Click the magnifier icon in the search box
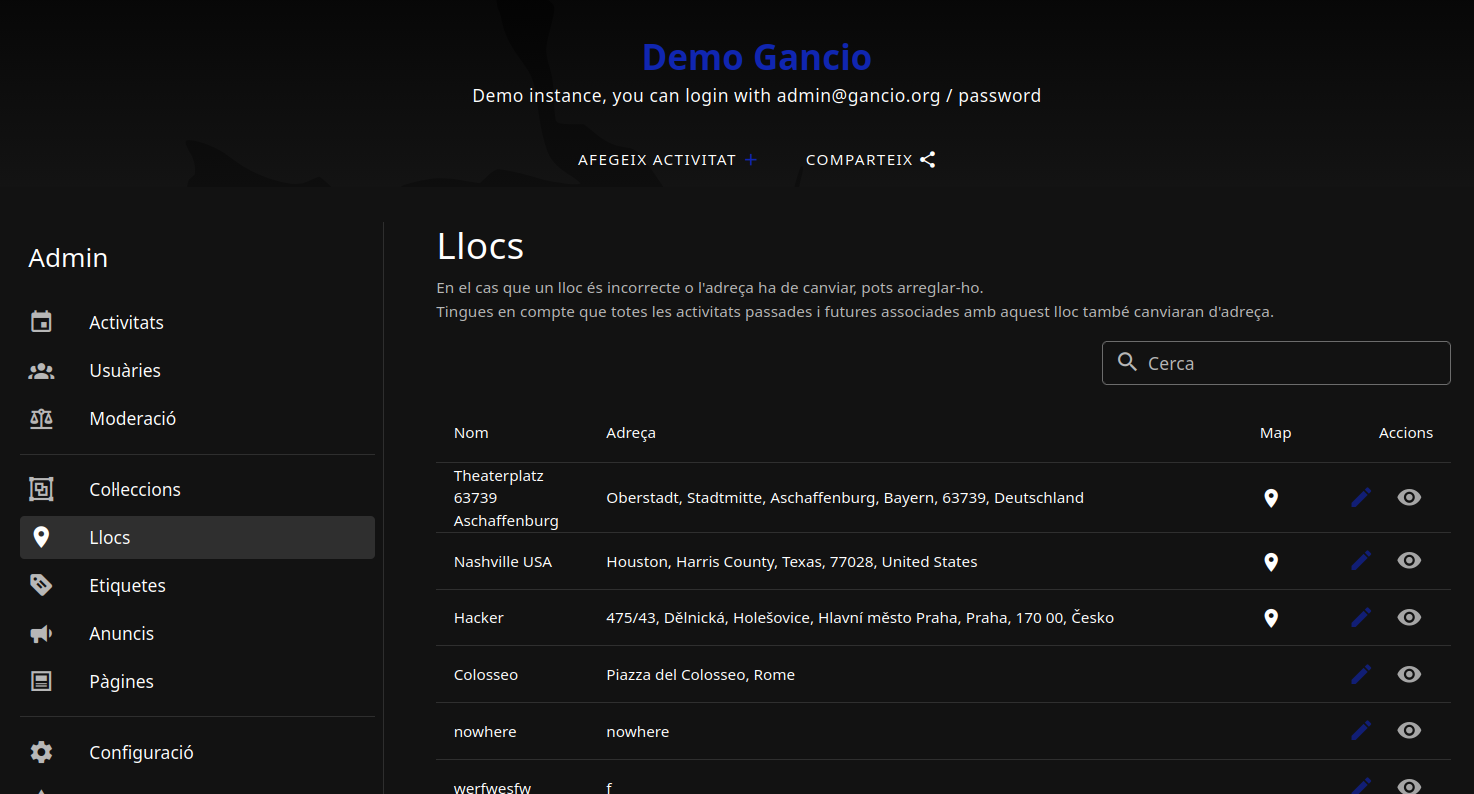Screen dimensions: 1474x794 tap(1127, 362)
